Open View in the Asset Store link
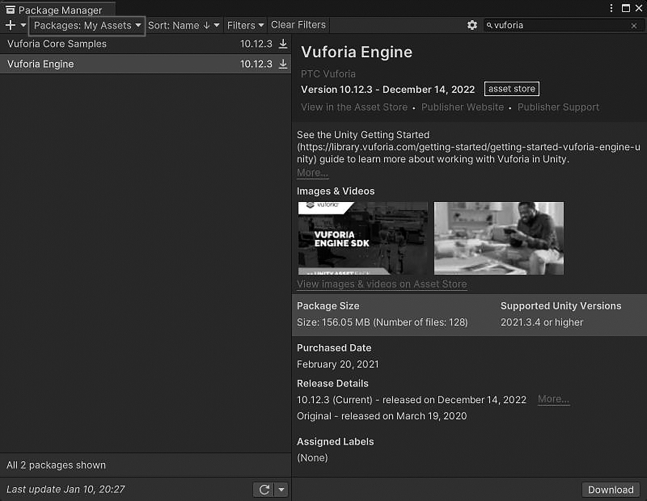 point(354,107)
